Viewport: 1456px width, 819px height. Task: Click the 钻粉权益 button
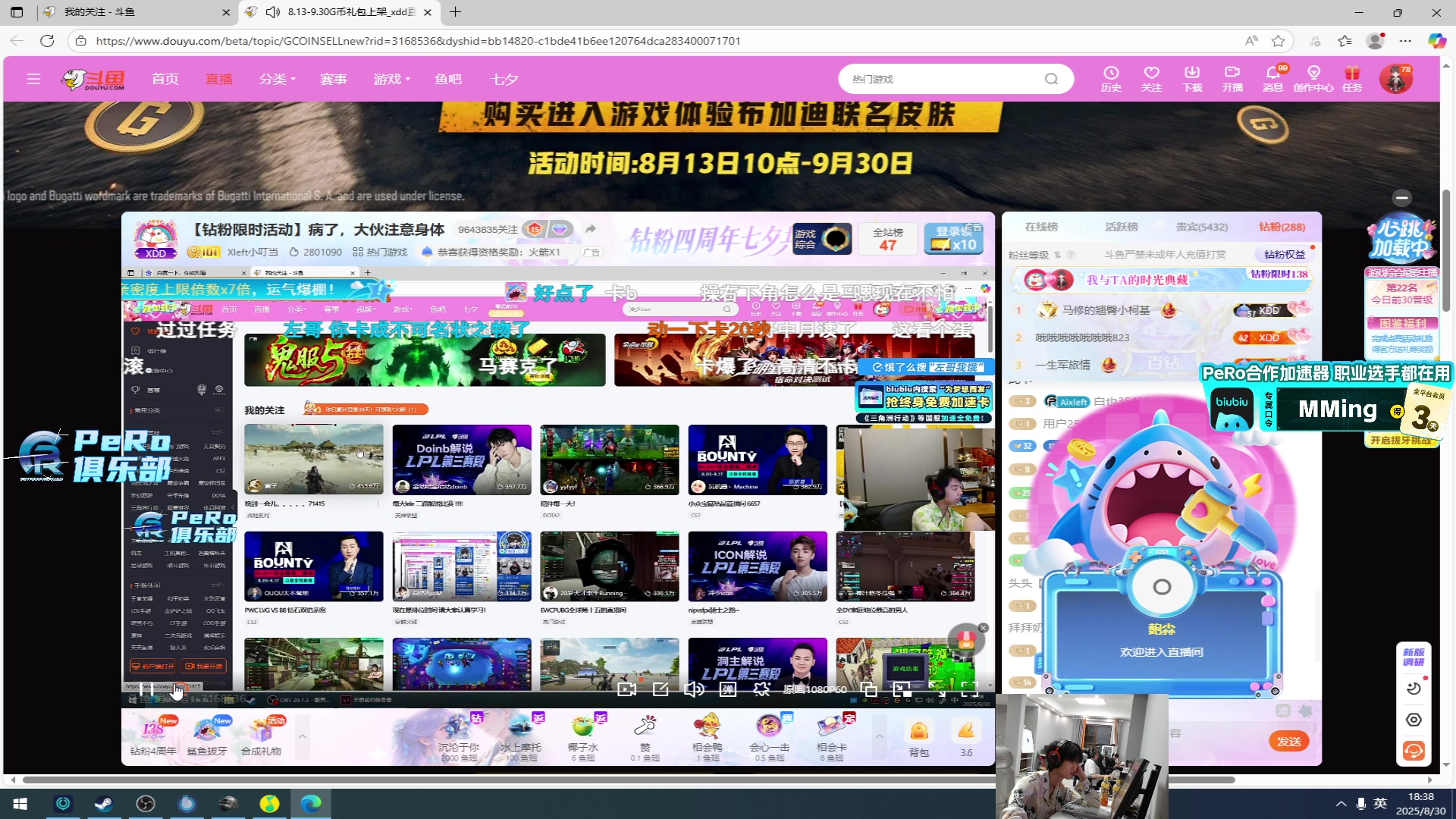click(x=1285, y=254)
